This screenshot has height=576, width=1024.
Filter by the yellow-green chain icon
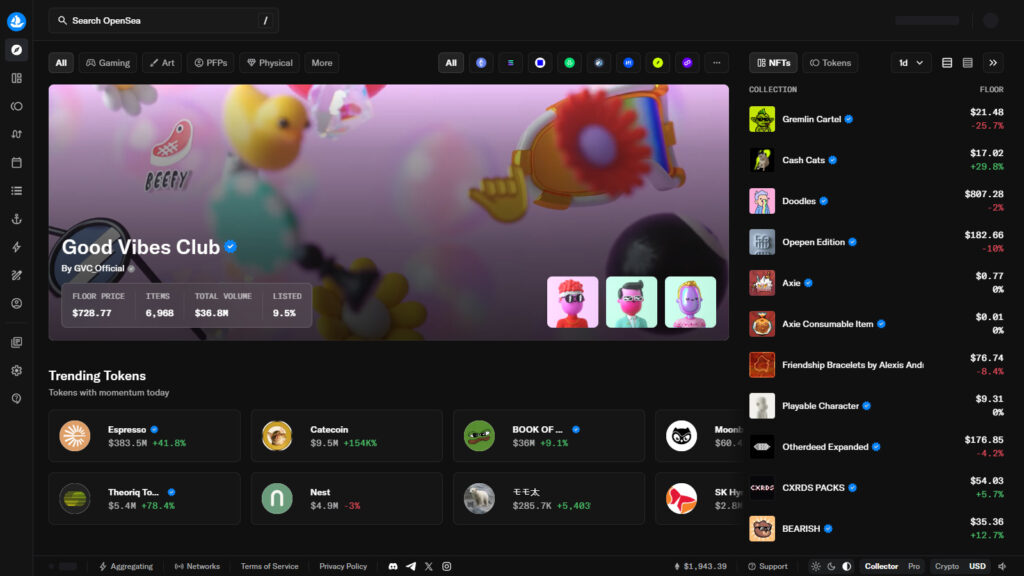coord(658,63)
